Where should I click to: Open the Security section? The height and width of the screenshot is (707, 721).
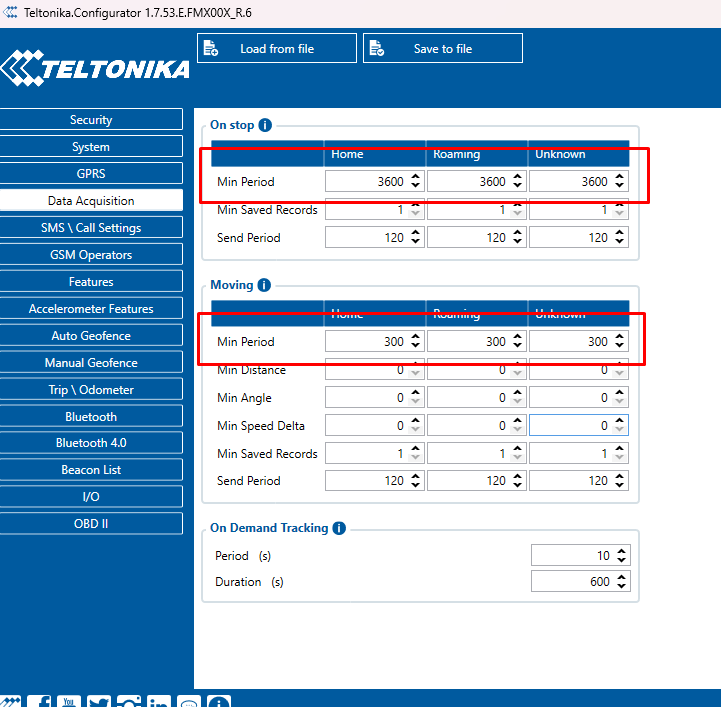[x=91, y=120]
